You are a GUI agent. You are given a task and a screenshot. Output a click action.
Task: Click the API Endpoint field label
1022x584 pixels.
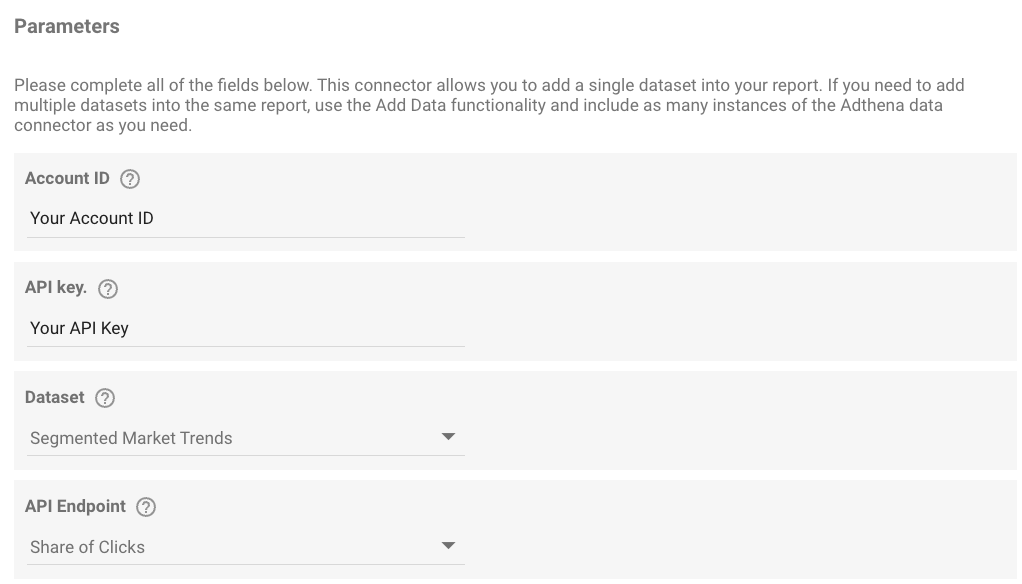click(x=76, y=506)
